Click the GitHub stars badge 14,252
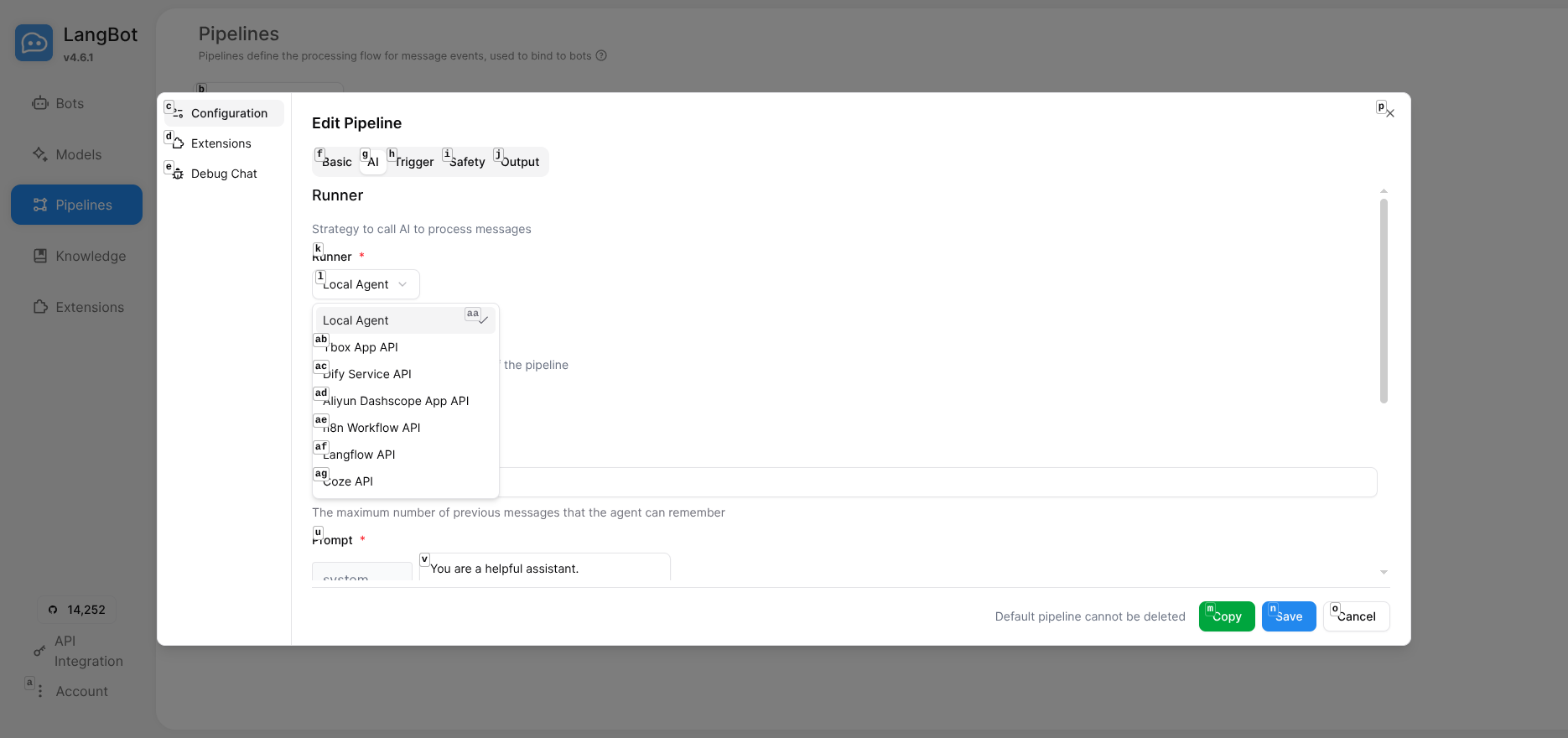Viewport: 1568px width, 738px height. pyautogui.click(x=77, y=610)
